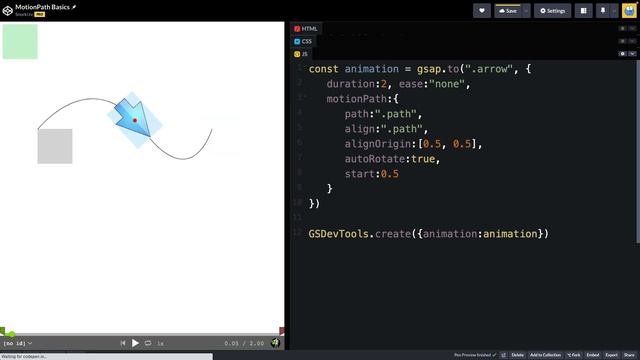
Task: Fork this pen
Action: (573, 355)
